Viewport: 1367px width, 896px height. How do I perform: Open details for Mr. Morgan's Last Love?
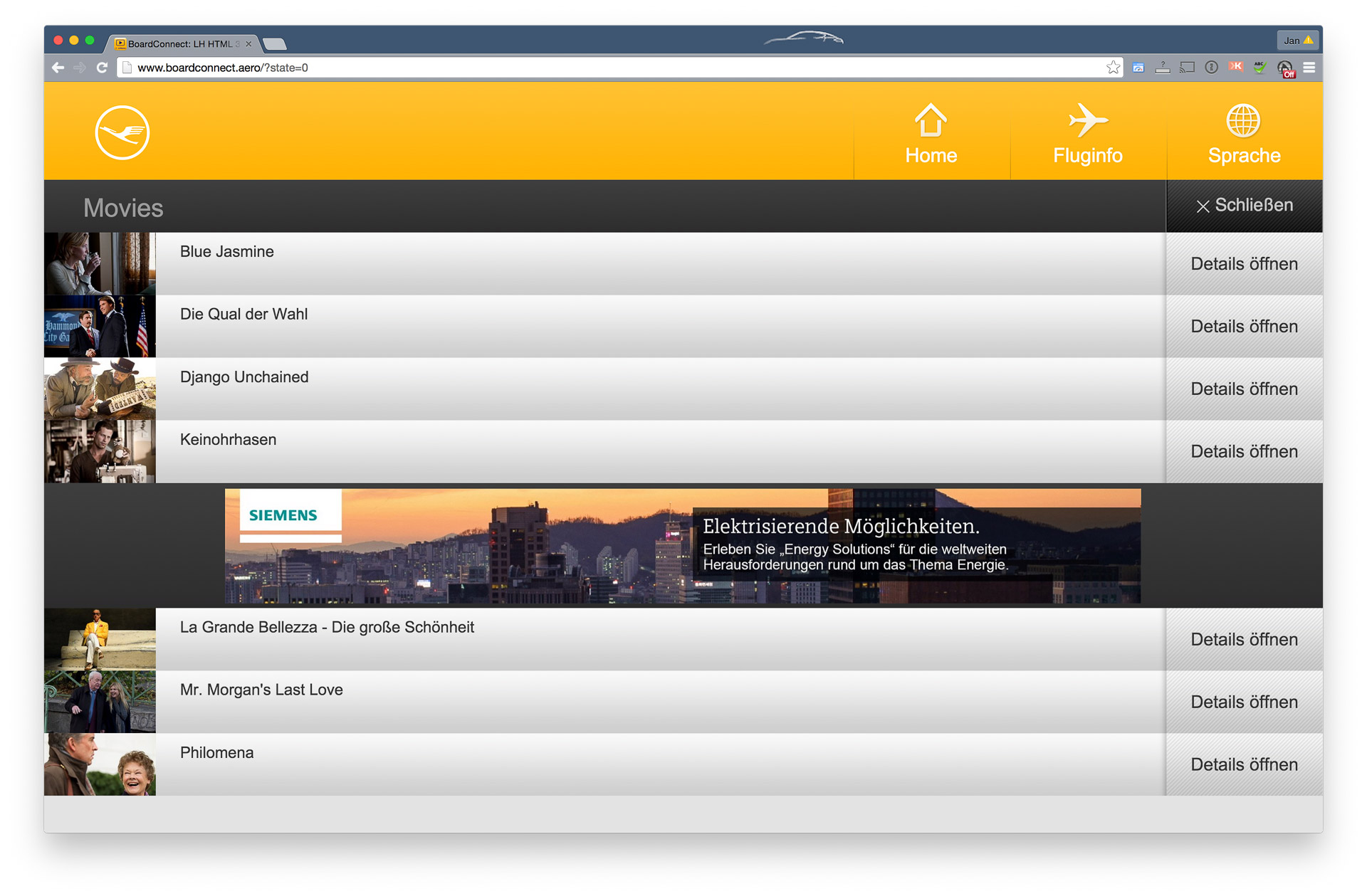[x=1245, y=702]
